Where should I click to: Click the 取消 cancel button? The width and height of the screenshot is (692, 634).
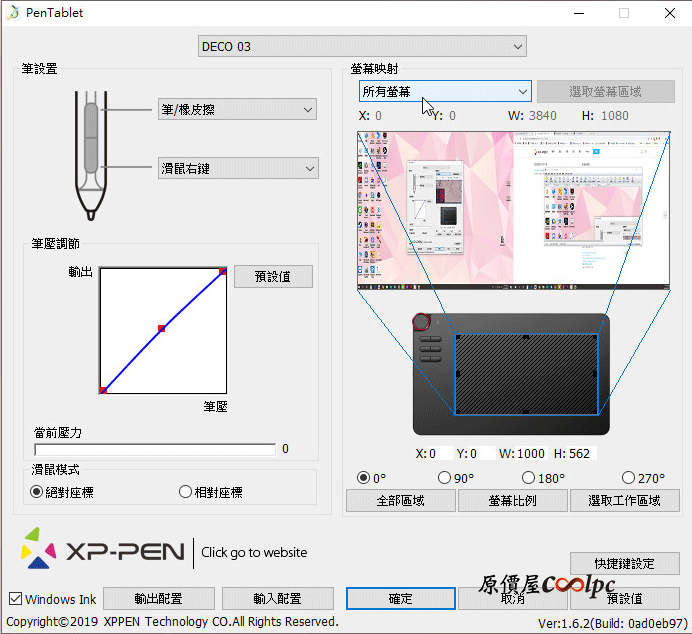tap(513, 599)
